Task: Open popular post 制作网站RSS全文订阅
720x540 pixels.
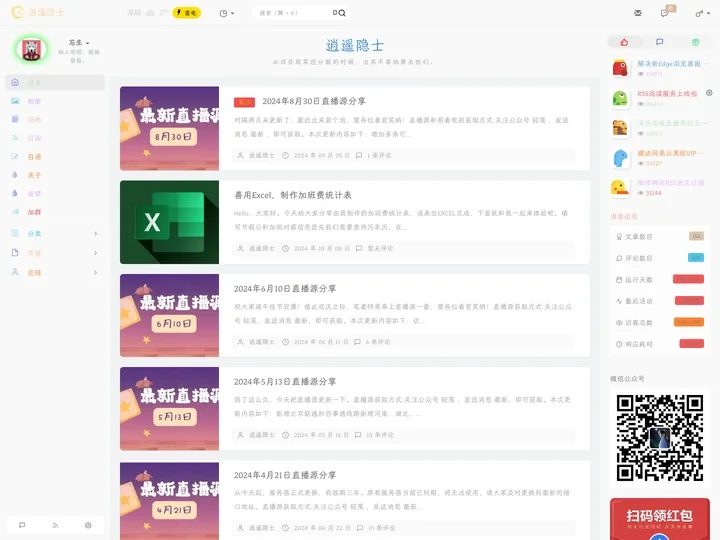Action: [x=671, y=183]
